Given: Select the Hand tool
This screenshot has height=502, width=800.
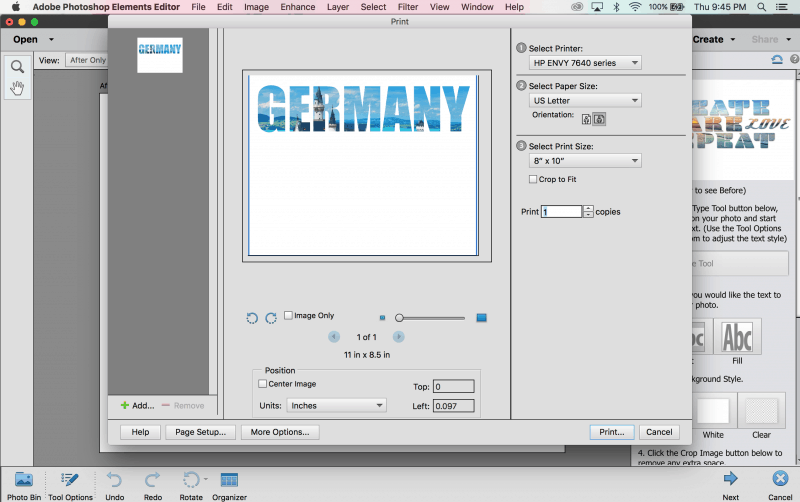Looking at the screenshot, I should coord(17,88).
